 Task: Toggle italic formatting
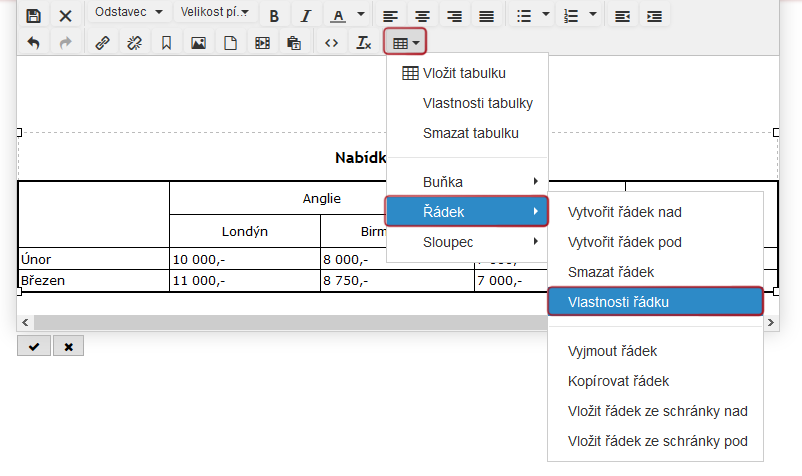coord(306,16)
